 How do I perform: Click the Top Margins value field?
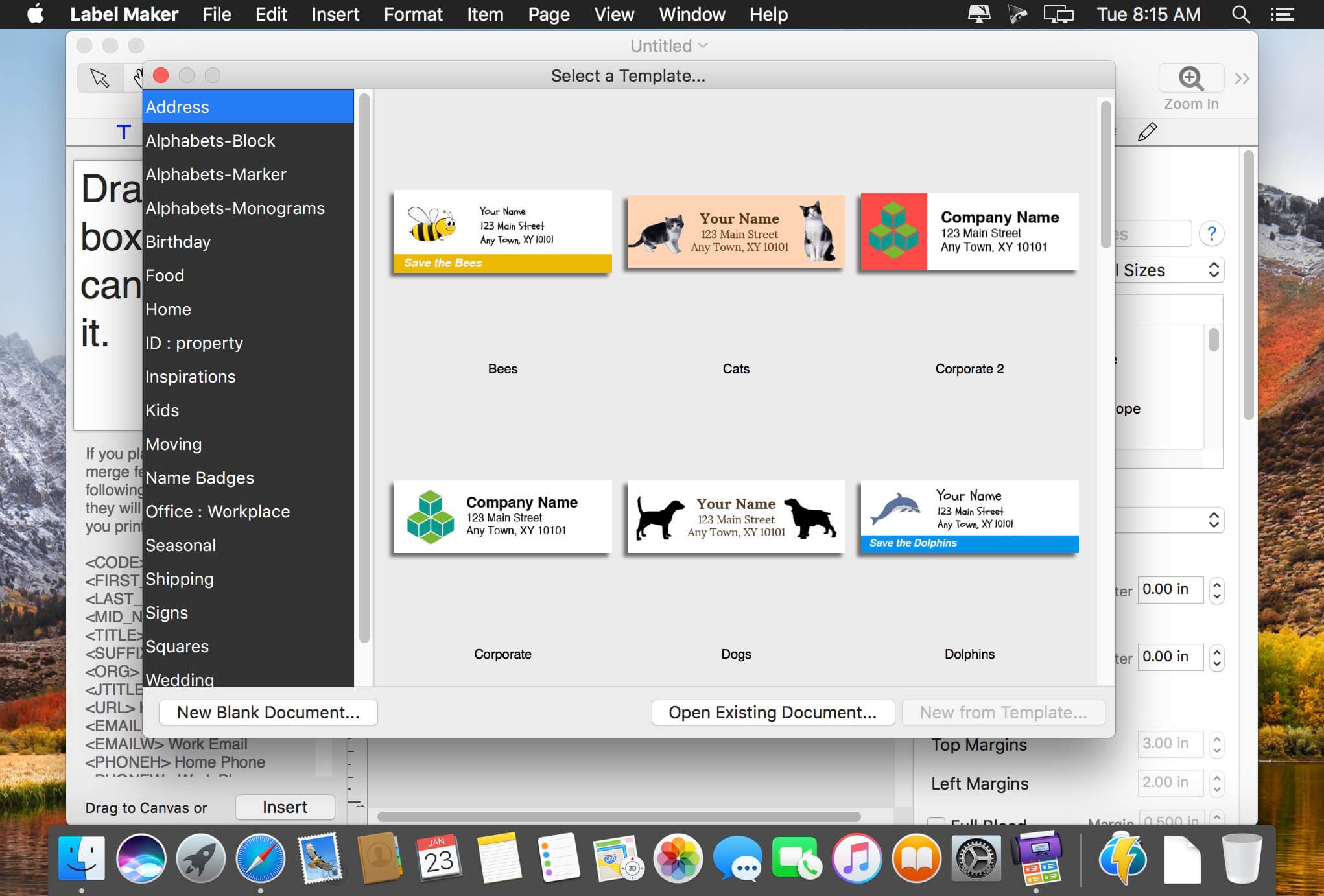(x=1170, y=744)
